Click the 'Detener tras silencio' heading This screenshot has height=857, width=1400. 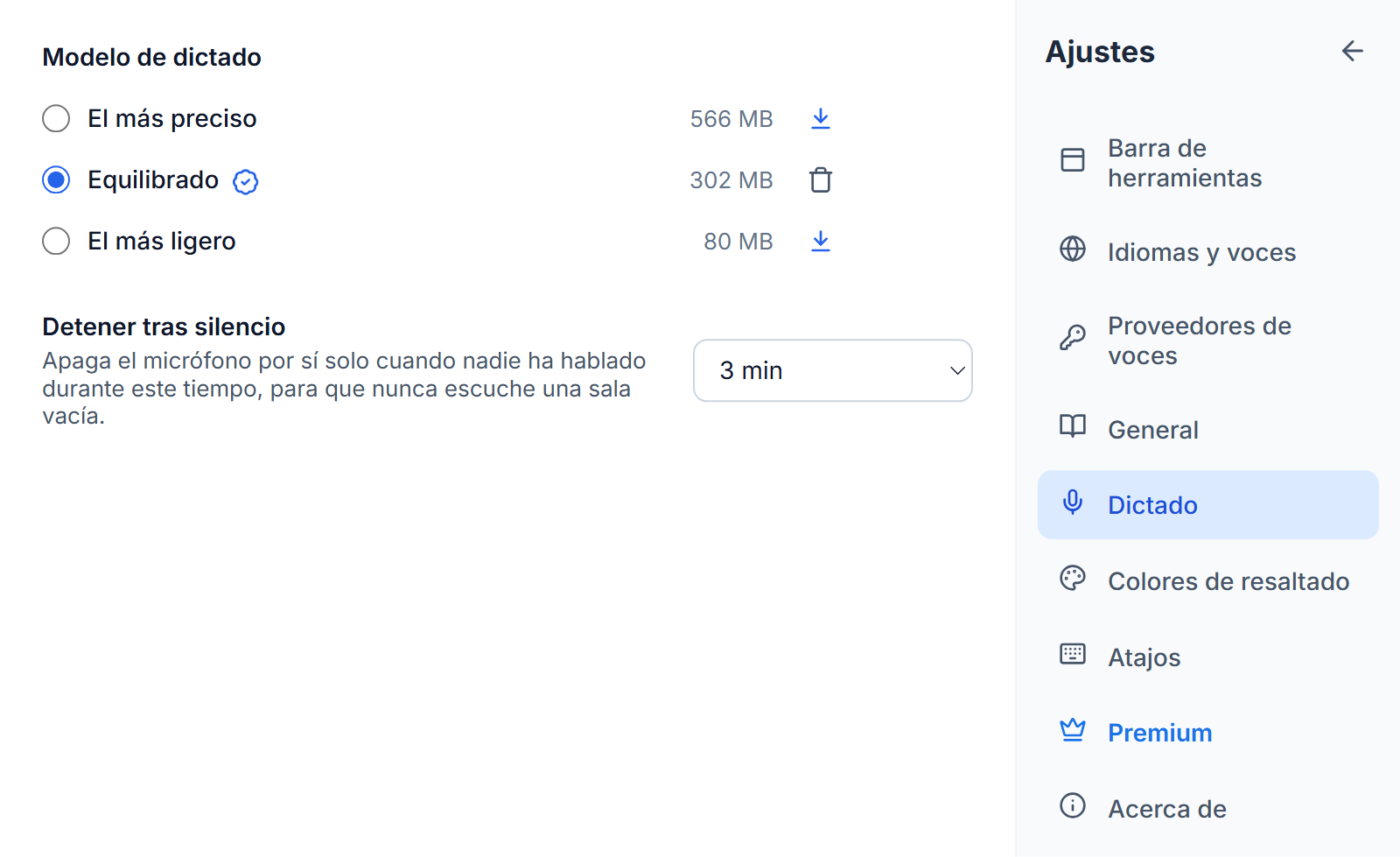point(164,327)
